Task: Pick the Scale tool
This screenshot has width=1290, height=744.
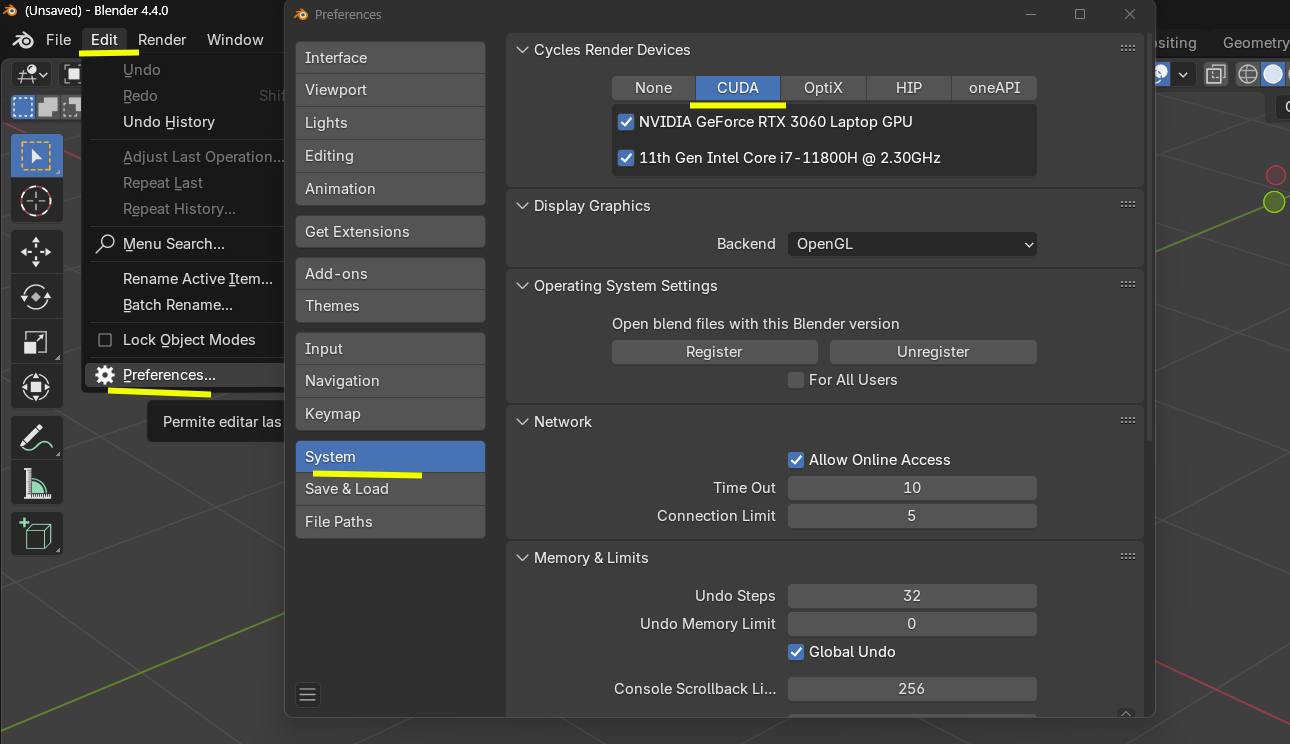Action: (x=36, y=343)
